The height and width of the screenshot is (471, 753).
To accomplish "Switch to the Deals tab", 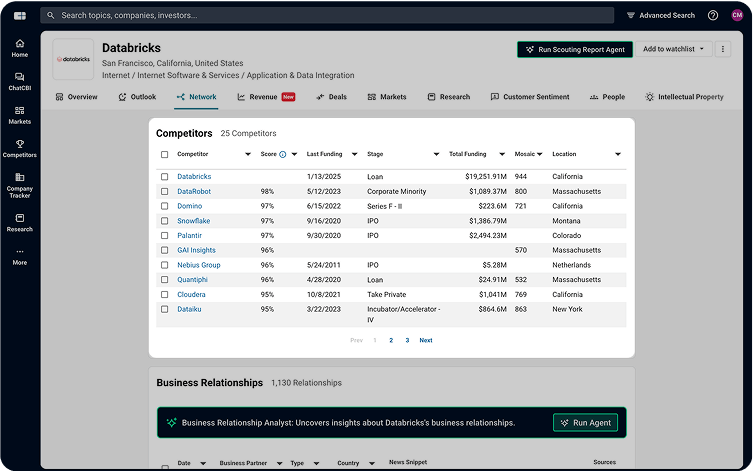I will click(x=331, y=97).
